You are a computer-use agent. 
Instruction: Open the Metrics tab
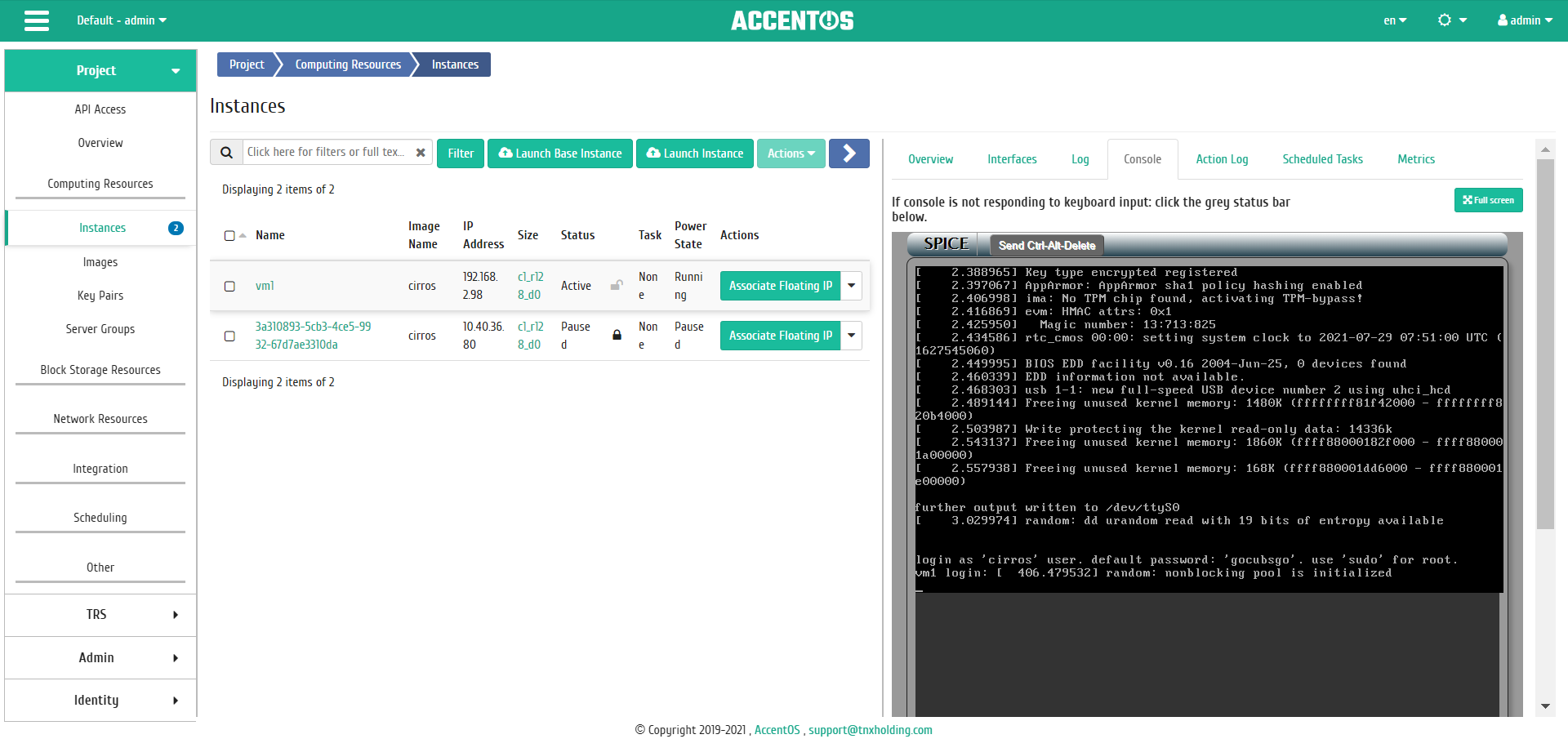click(1415, 159)
